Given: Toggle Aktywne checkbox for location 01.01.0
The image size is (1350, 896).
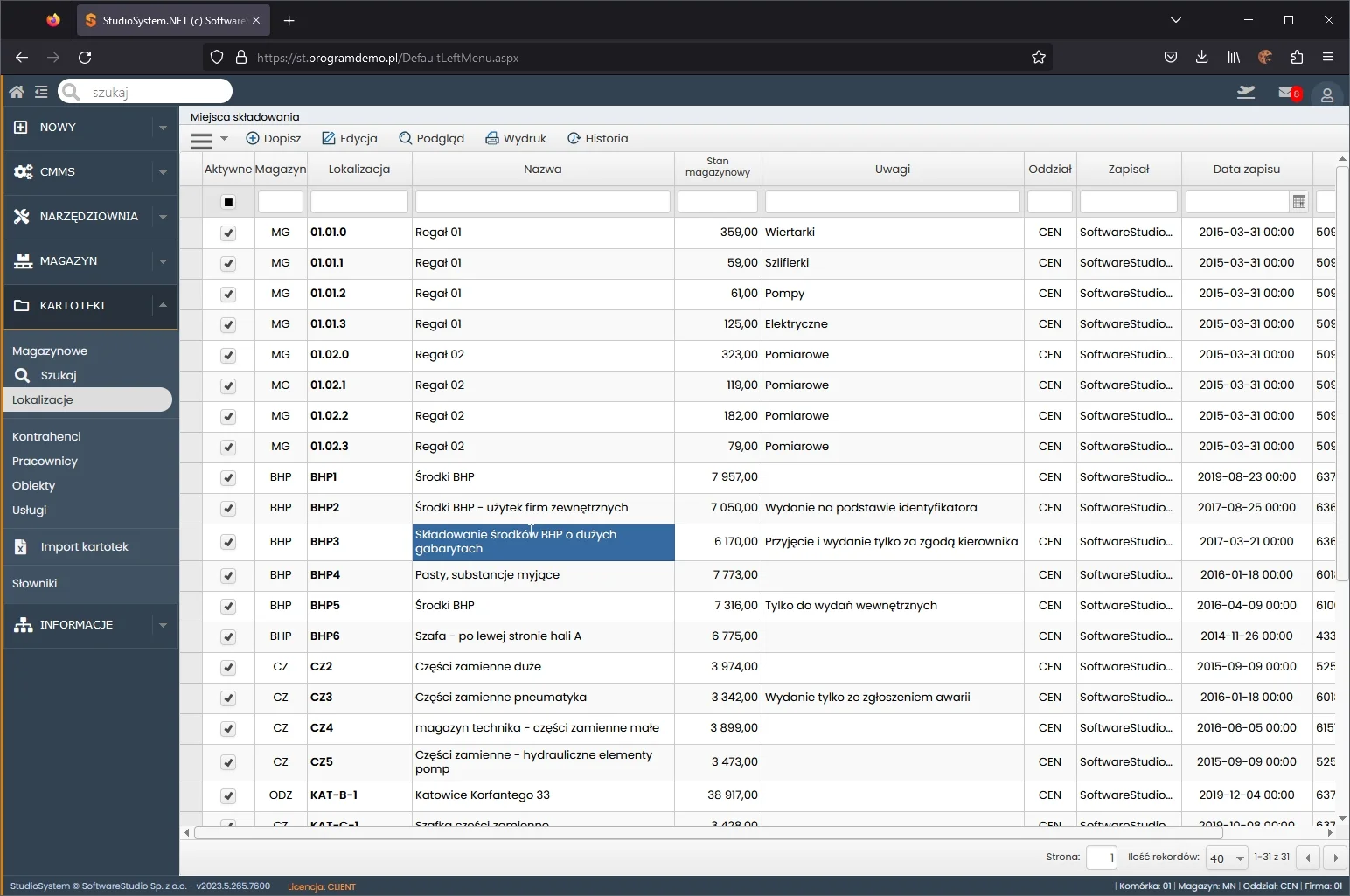Looking at the screenshot, I should point(228,233).
